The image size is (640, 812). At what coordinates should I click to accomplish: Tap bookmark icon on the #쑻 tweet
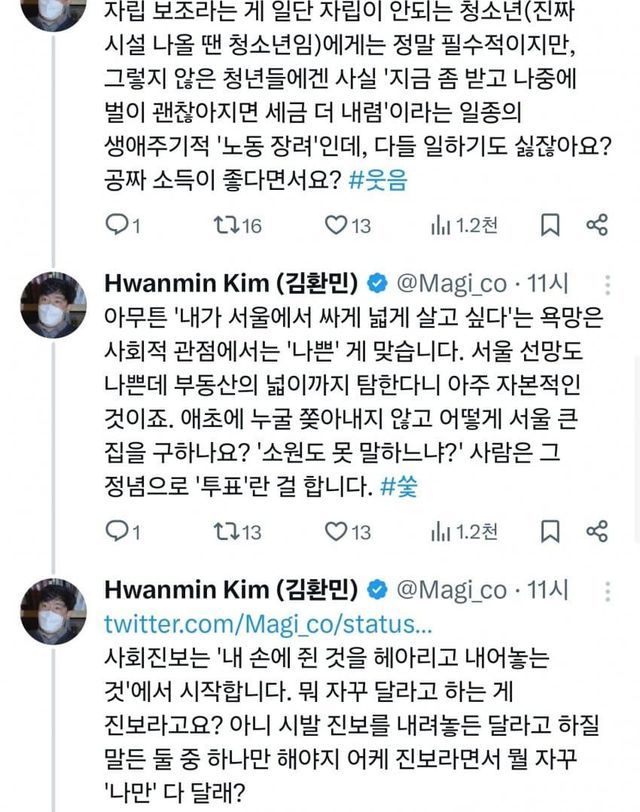(549, 530)
